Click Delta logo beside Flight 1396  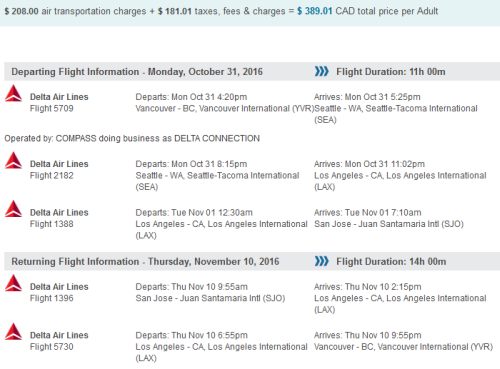pyautogui.click(x=13, y=283)
